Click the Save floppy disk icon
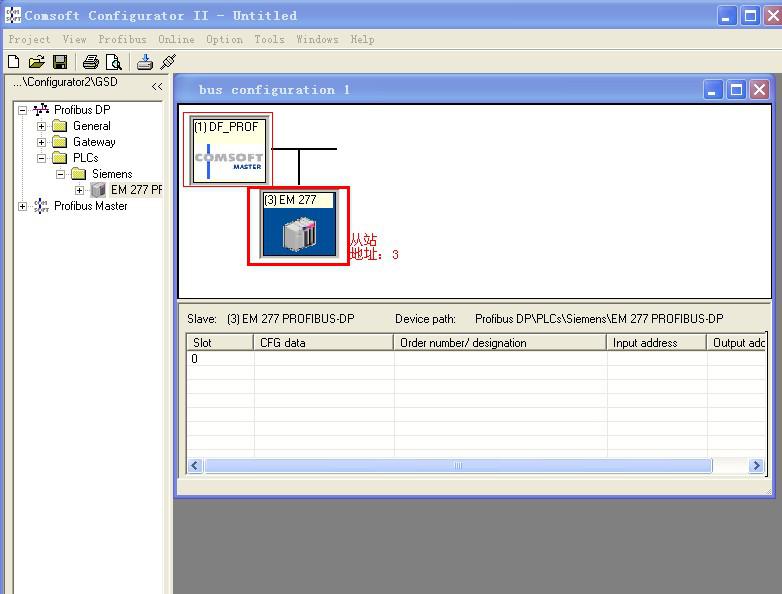Screen dimensions: 782x594 click(x=60, y=62)
